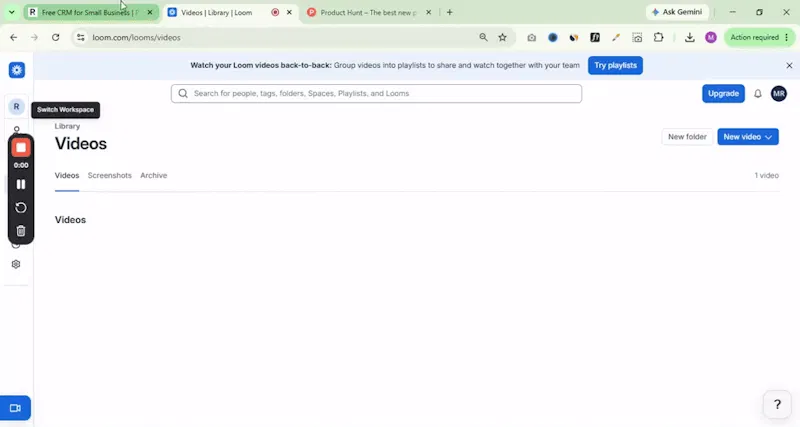Image resolution: width=800 pixels, height=427 pixels.
Task: Delete the recording with trash icon
Action: (x=21, y=231)
